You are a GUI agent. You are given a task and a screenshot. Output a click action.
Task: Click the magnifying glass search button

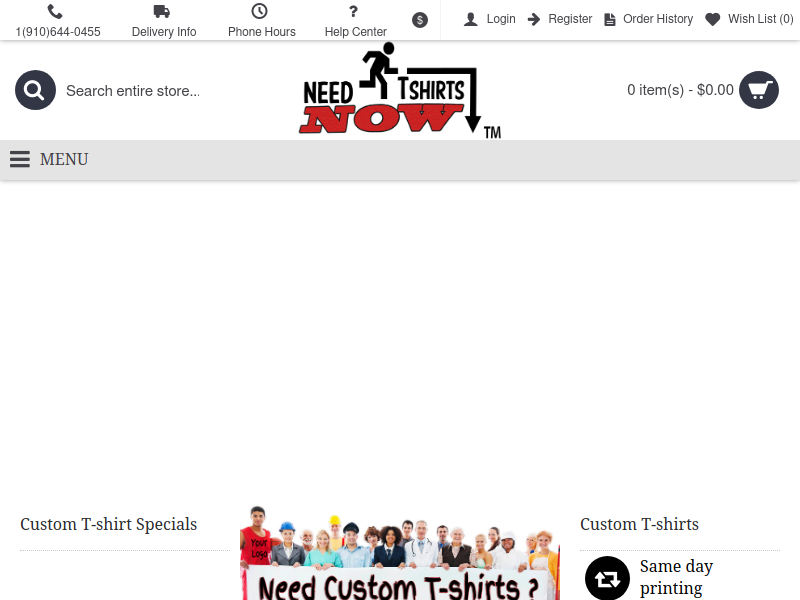(35, 90)
